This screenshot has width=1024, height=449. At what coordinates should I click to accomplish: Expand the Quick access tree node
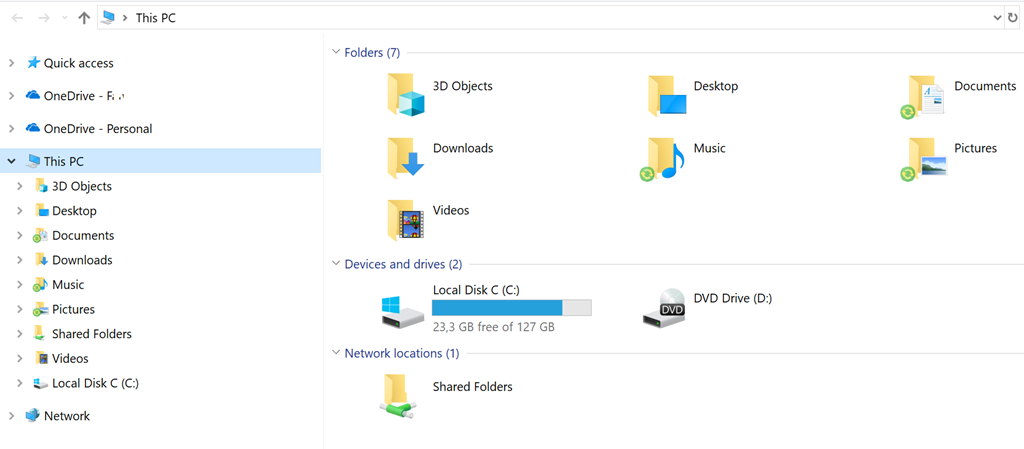pos(12,63)
